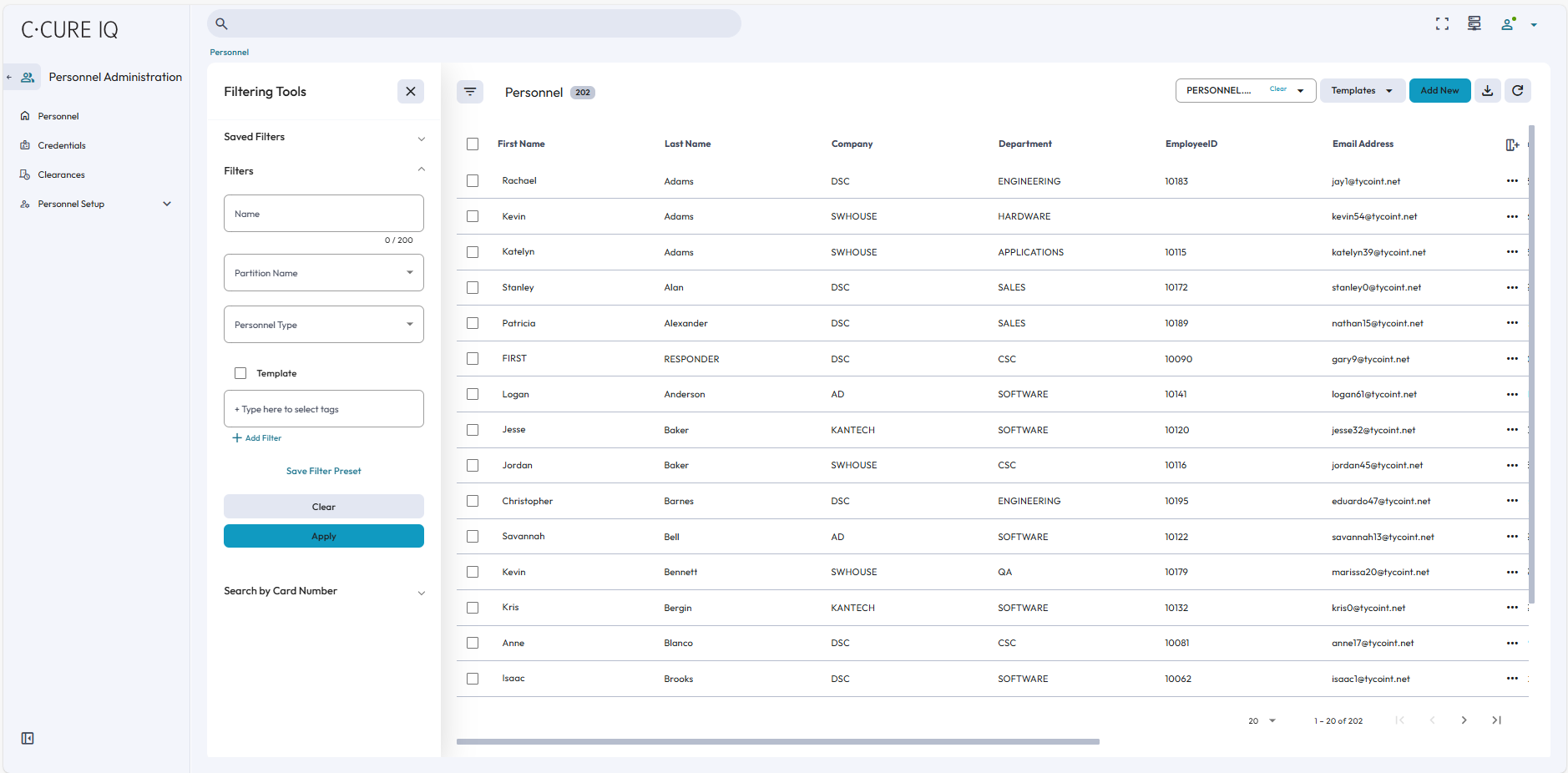Navigate to Clearances in sidebar
The image size is (1568, 773).
pos(61,174)
